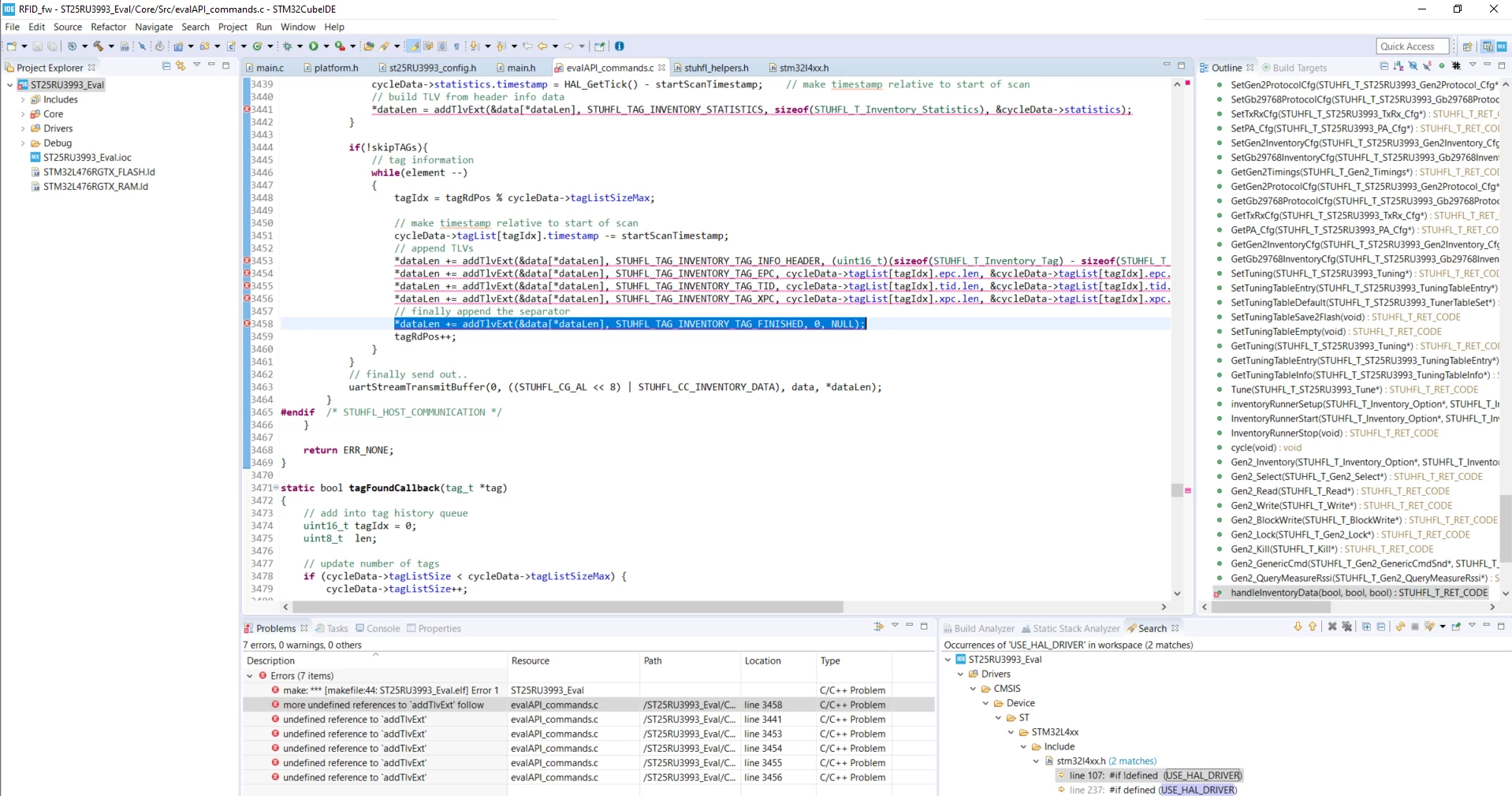1512x796 pixels.
Task: Expand the Debug folder tree node
Action: (23, 143)
